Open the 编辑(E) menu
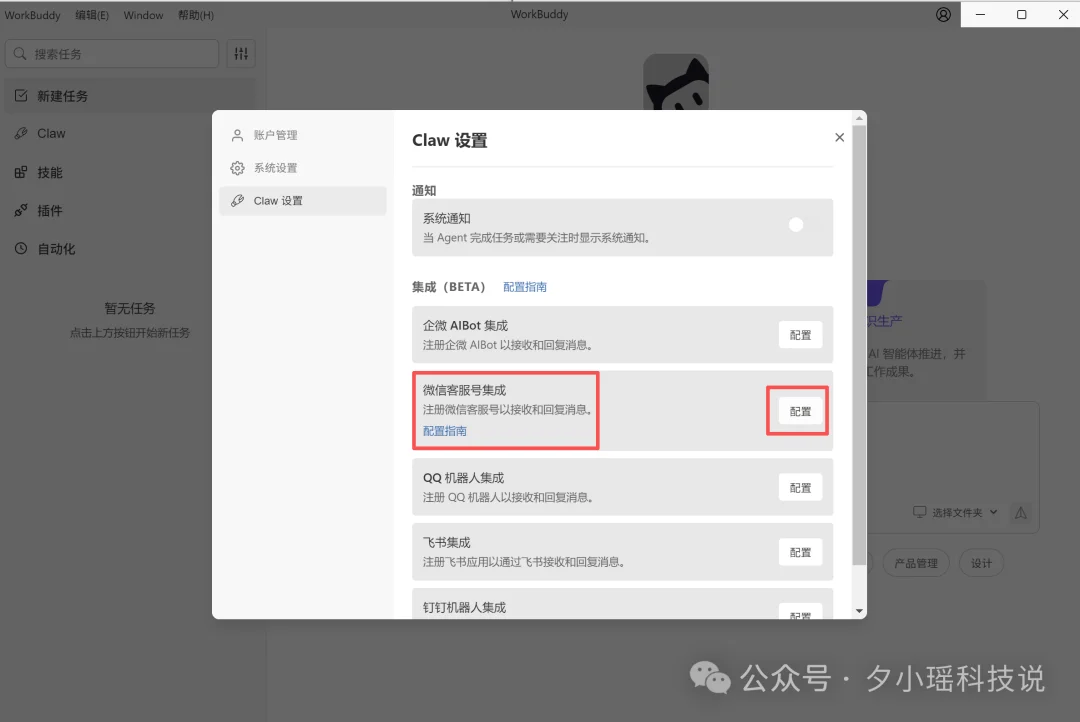This screenshot has height=722, width=1080. click(93, 14)
